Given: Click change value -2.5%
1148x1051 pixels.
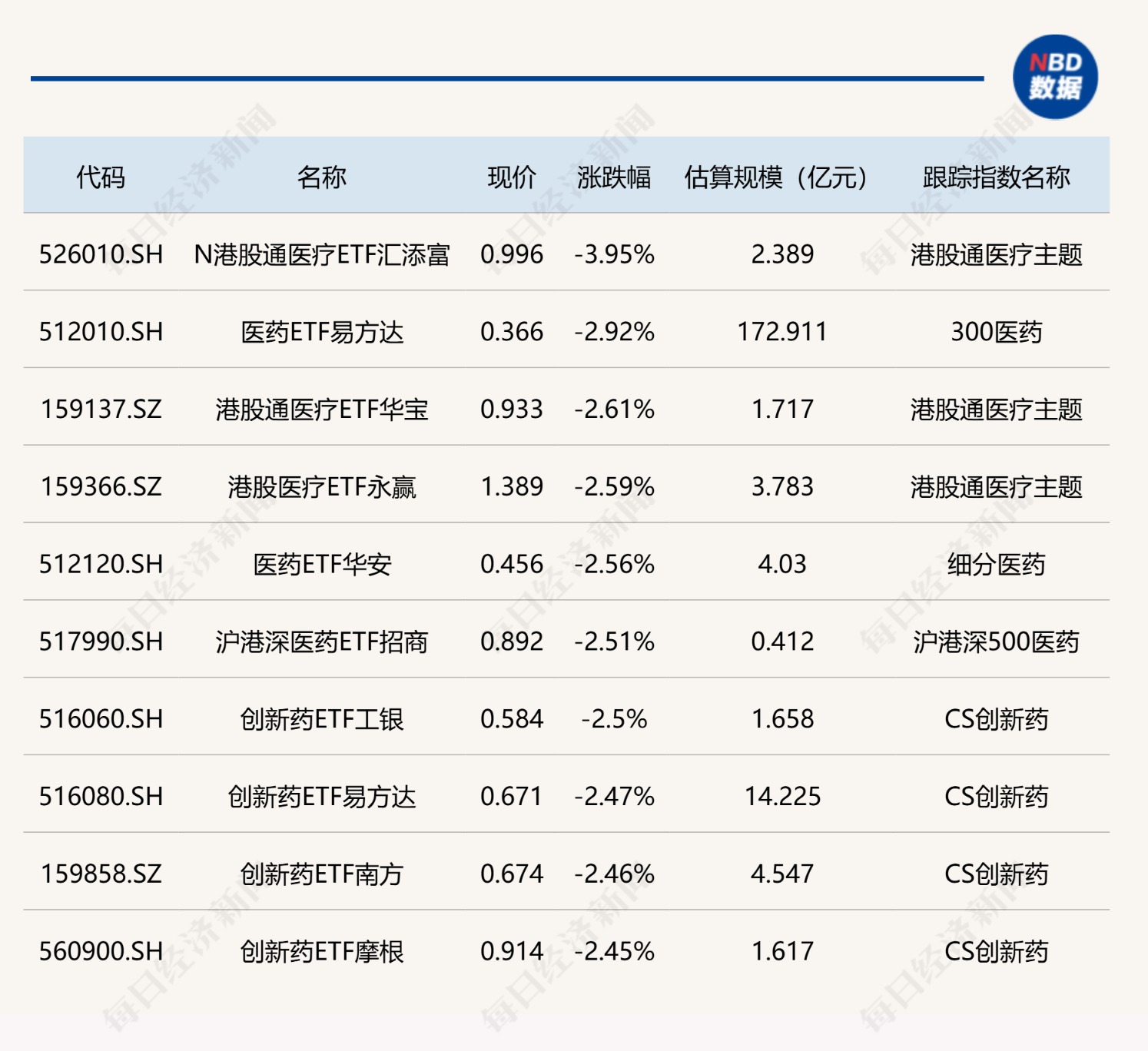Looking at the screenshot, I should 614,719.
